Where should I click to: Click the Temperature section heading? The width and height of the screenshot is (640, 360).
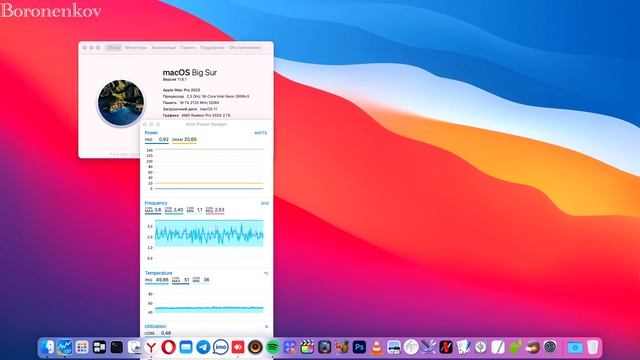coord(158,273)
